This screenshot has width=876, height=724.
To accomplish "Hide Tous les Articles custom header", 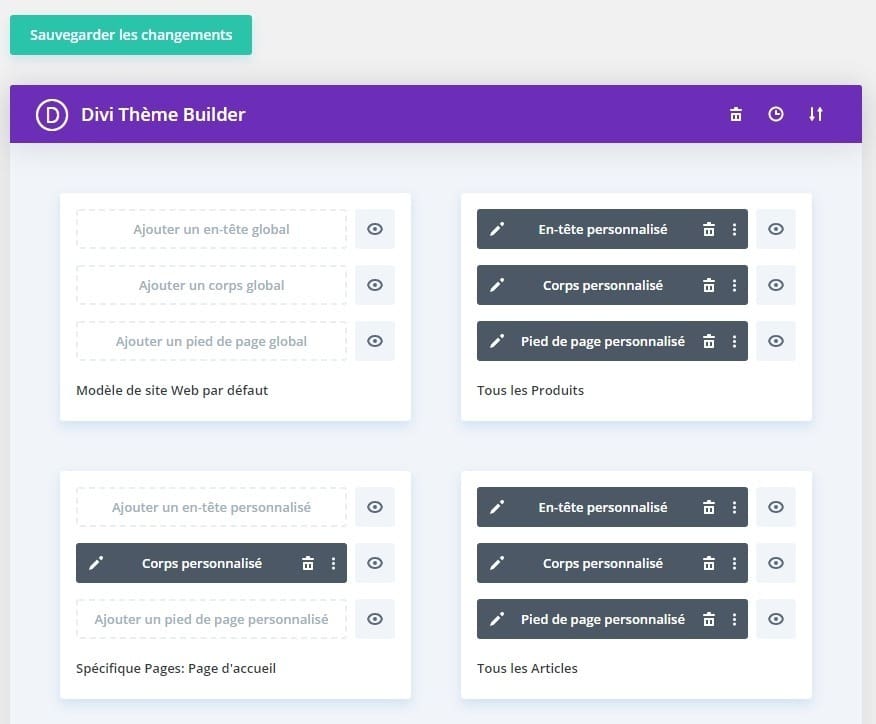I will coord(775,507).
